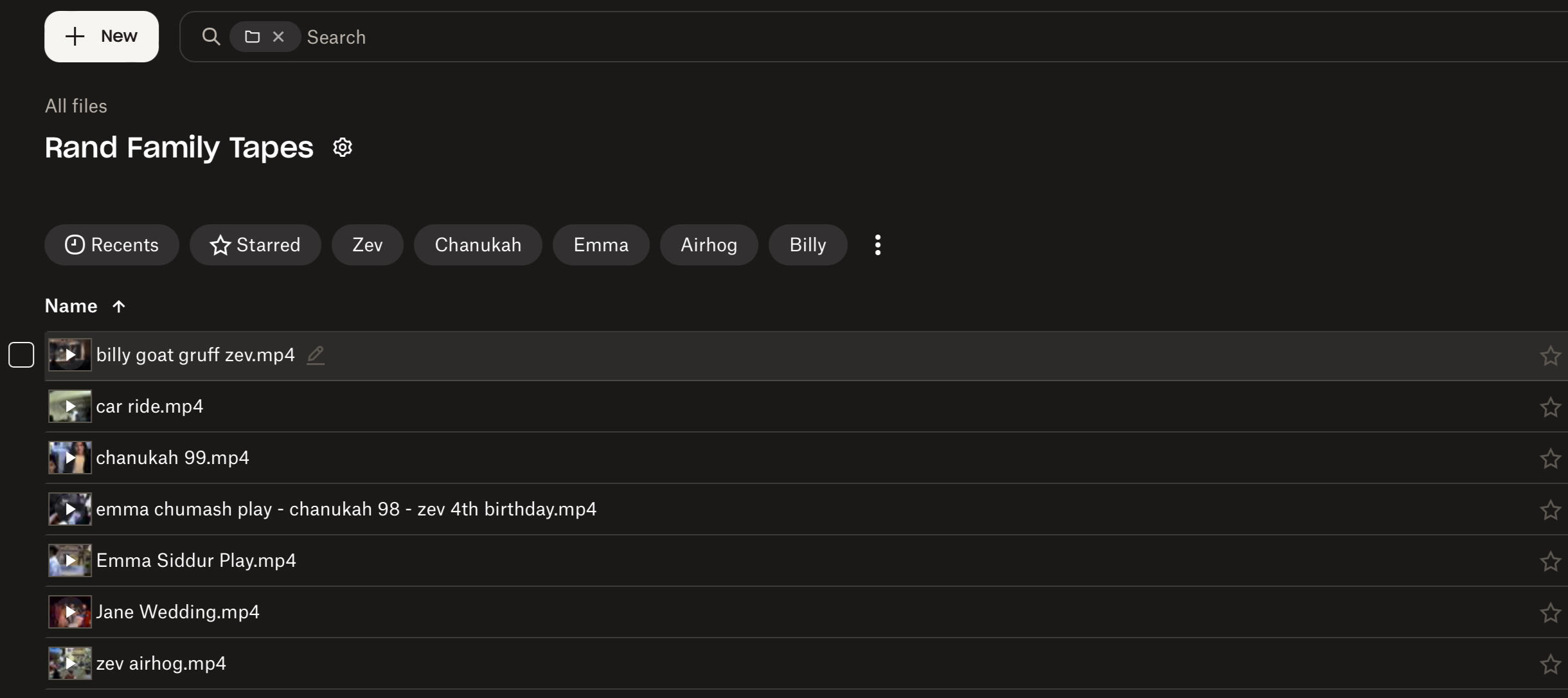Select billy goat gruff zev.mp4 checkbox
This screenshot has width=1568, height=698.
click(21, 355)
